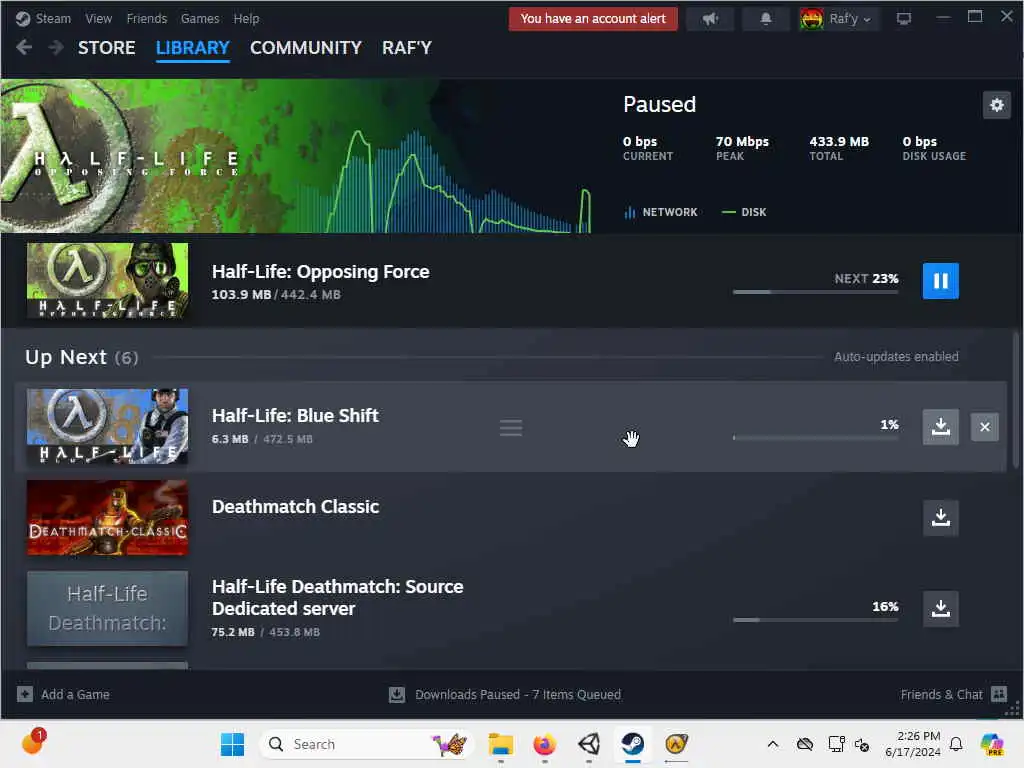
Task: Go back with the left arrow
Action: [24, 48]
